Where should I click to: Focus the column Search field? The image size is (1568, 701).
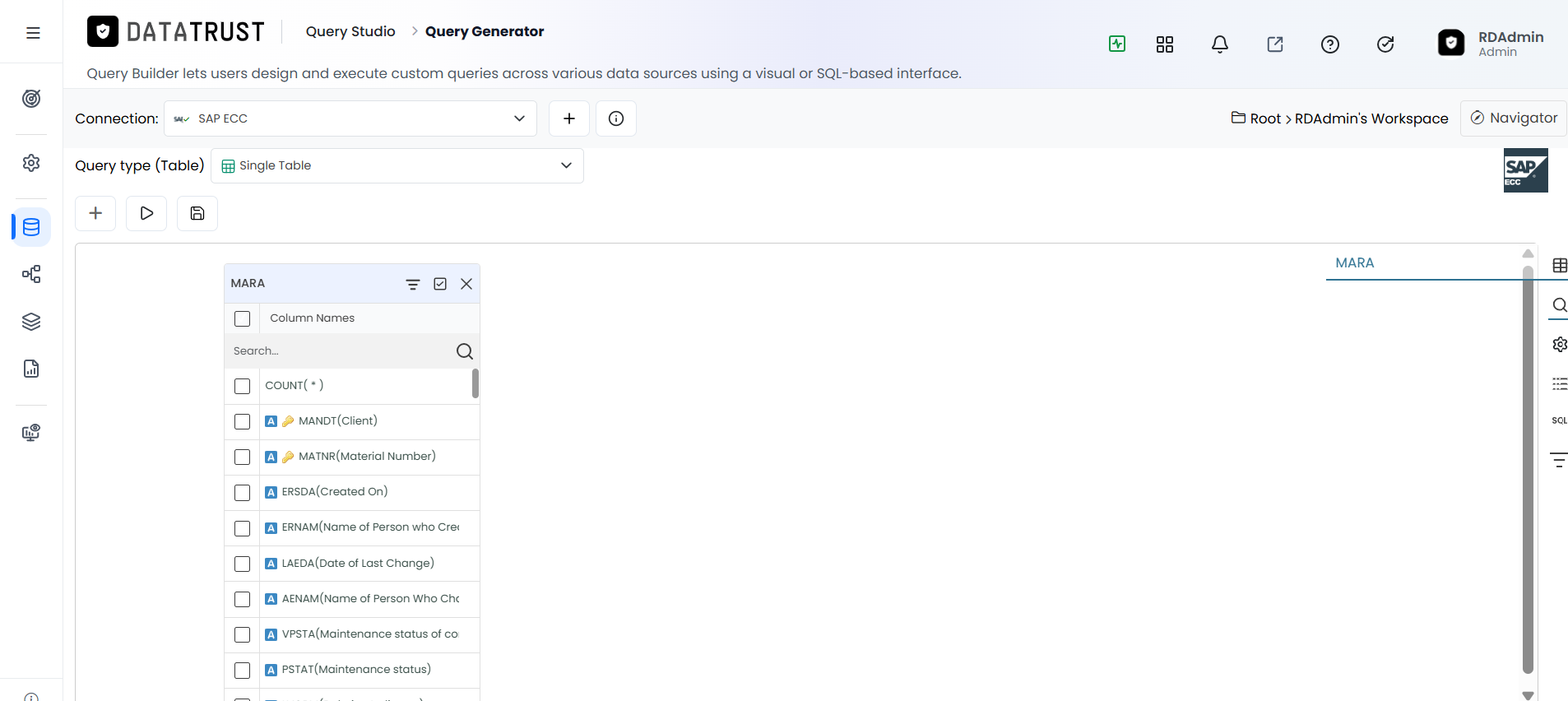click(341, 351)
